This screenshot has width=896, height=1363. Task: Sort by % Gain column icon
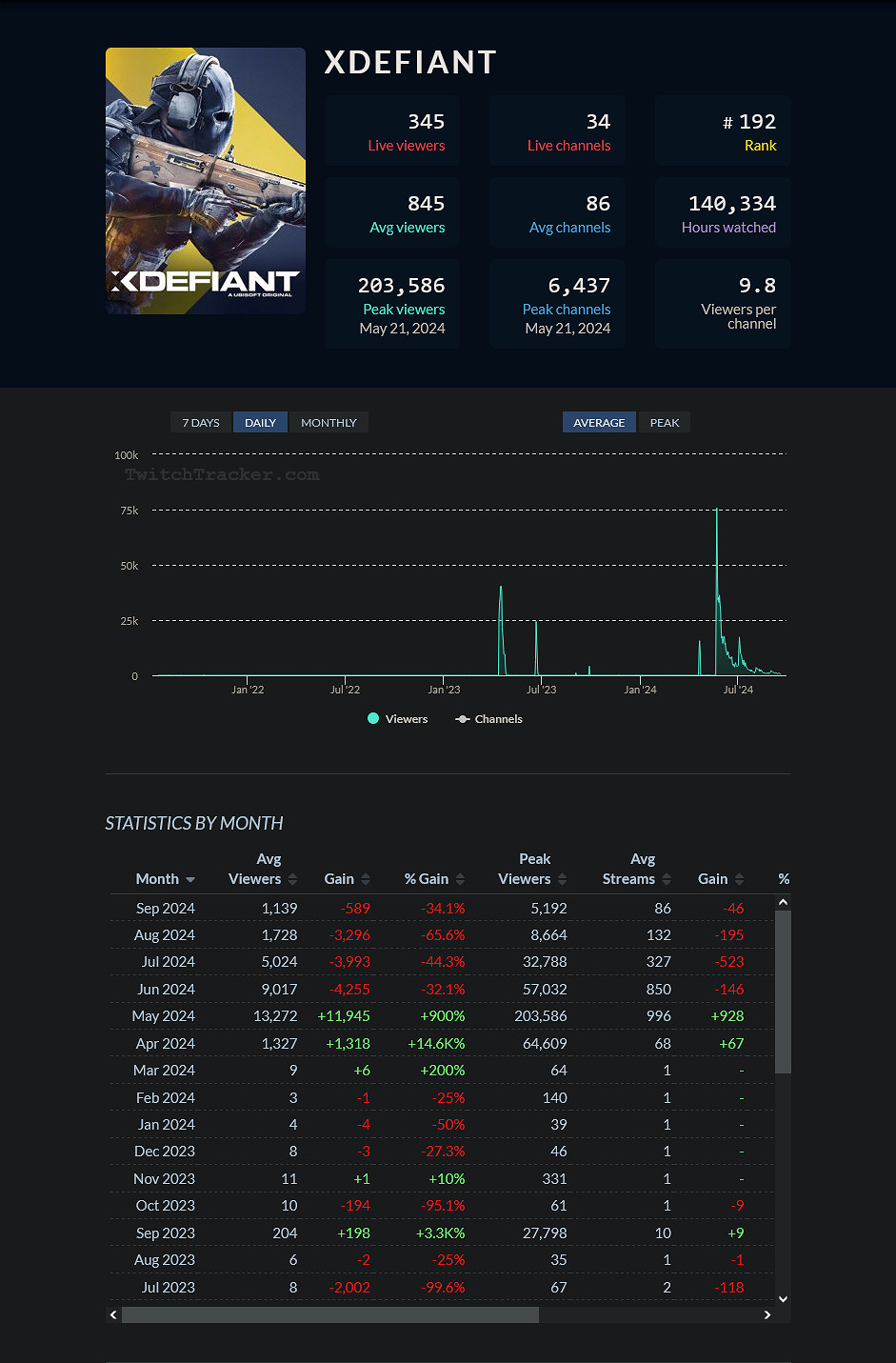460,879
